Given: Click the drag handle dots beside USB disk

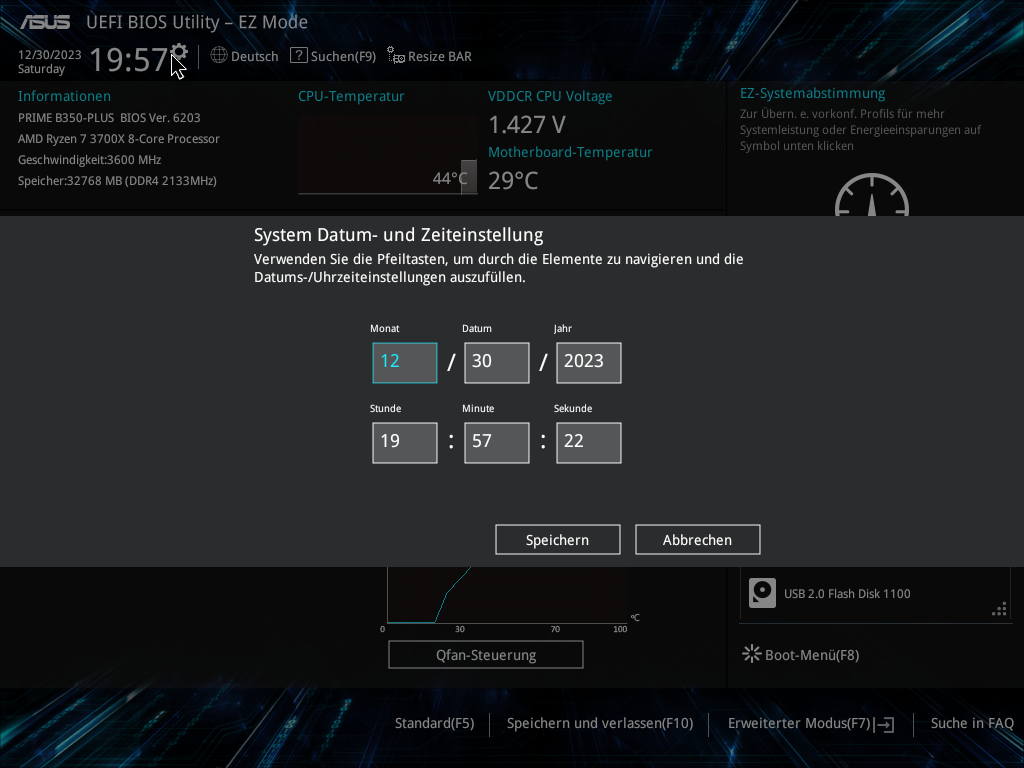Looking at the screenshot, I should (x=999, y=610).
